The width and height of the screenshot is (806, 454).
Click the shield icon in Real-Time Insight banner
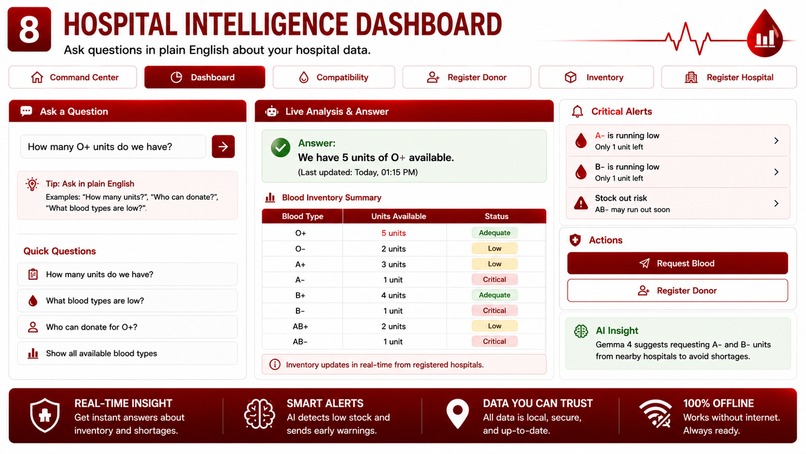(x=45, y=415)
